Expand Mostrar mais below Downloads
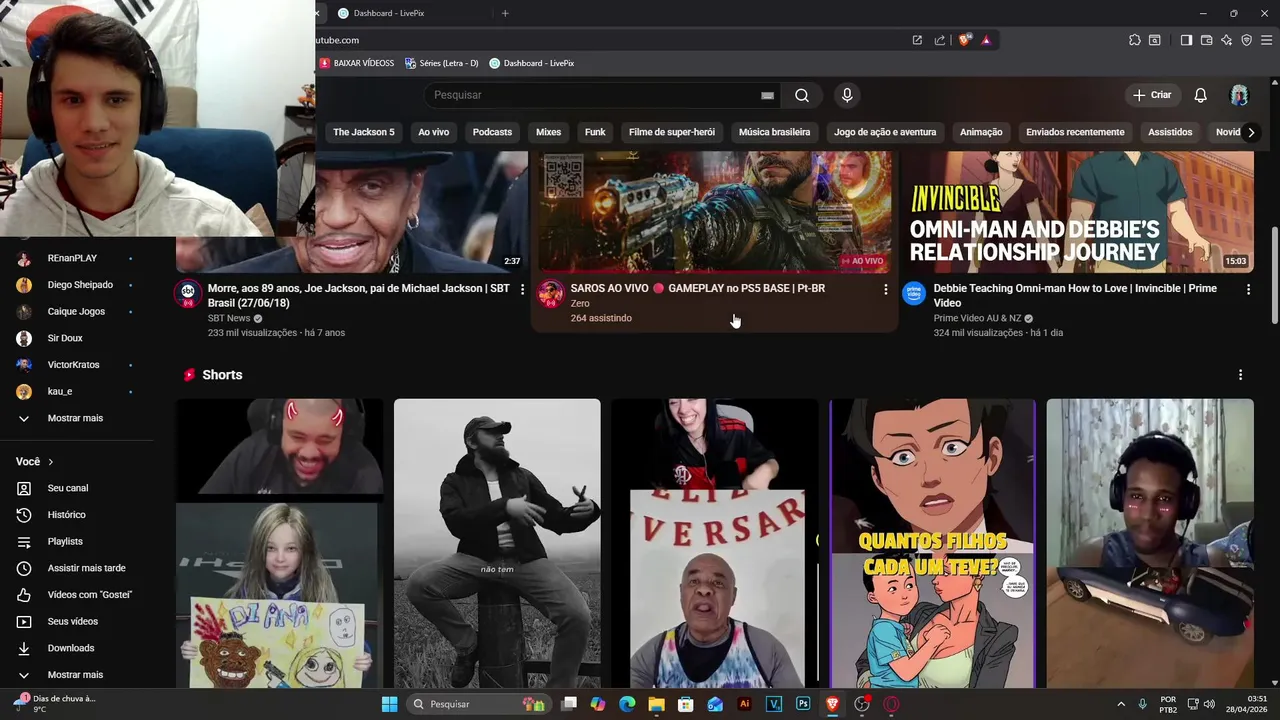Screen dimensions: 1280x720 pyautogui.click(x=77, y=675)
